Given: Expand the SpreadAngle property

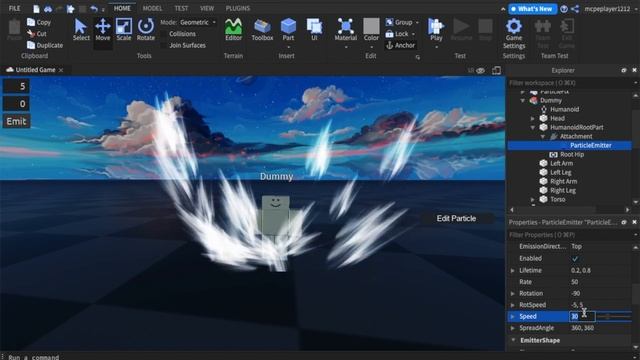Looking at the screenshot, I should point(513,328).
